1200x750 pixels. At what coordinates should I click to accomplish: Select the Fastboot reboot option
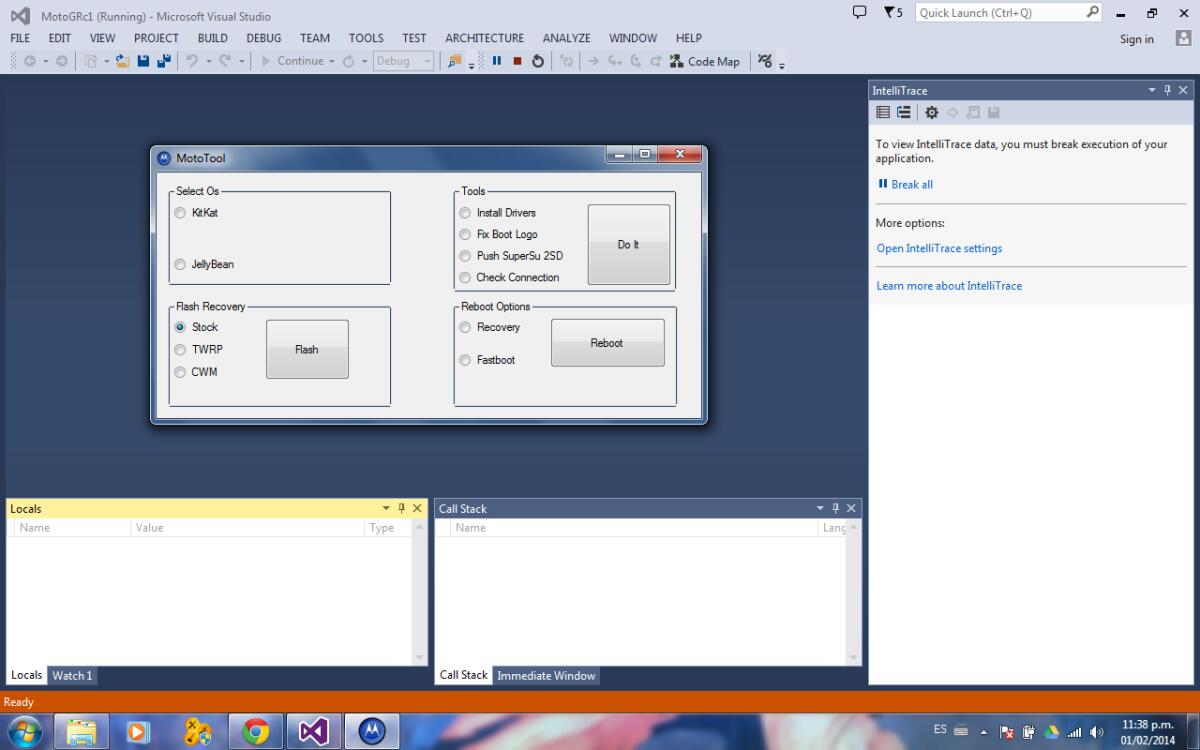click(465, 360)
